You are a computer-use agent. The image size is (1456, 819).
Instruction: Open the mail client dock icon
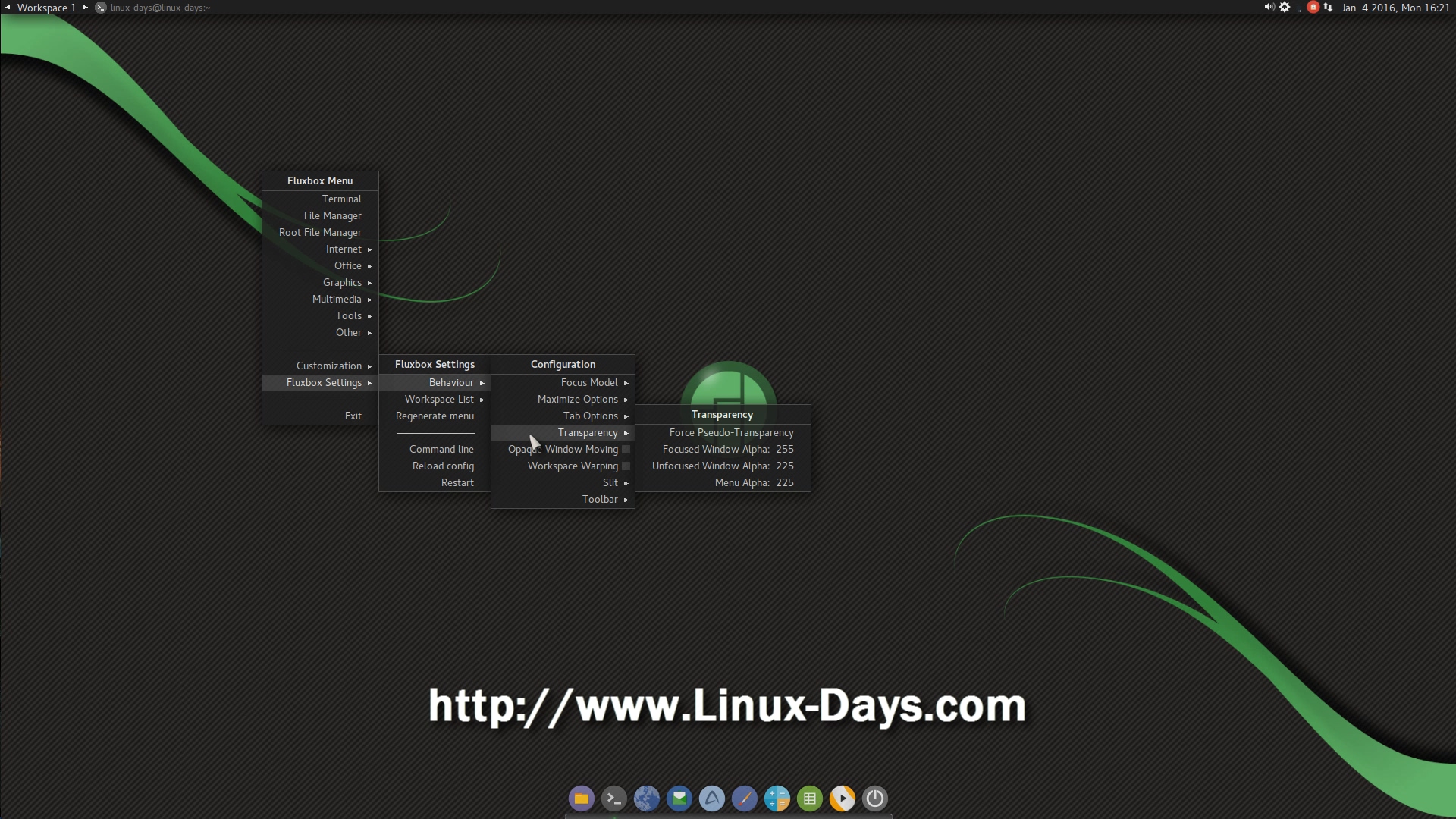tap(679, 798)
